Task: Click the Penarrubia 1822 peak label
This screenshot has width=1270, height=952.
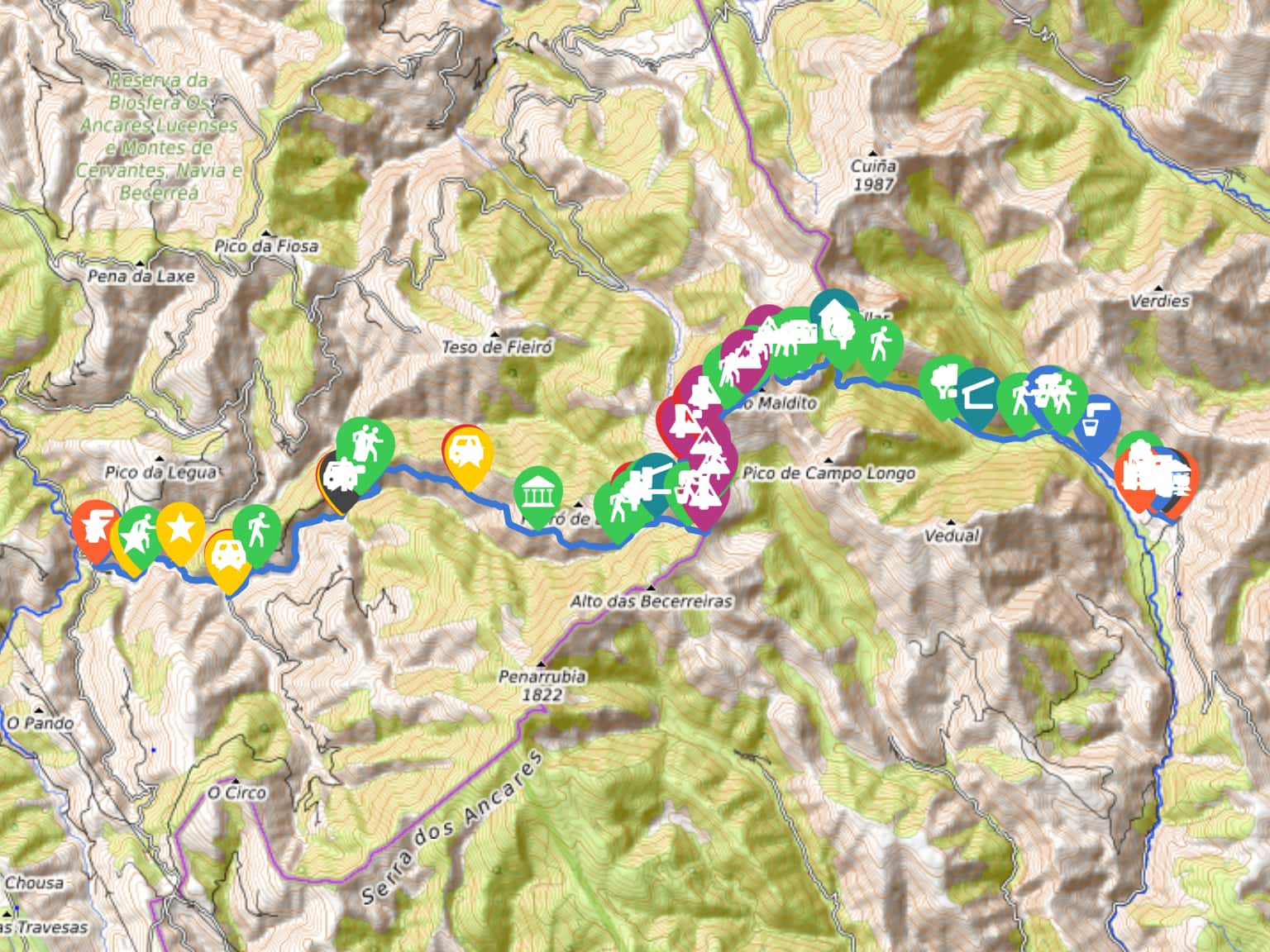Action: click(x=542, y=685)
